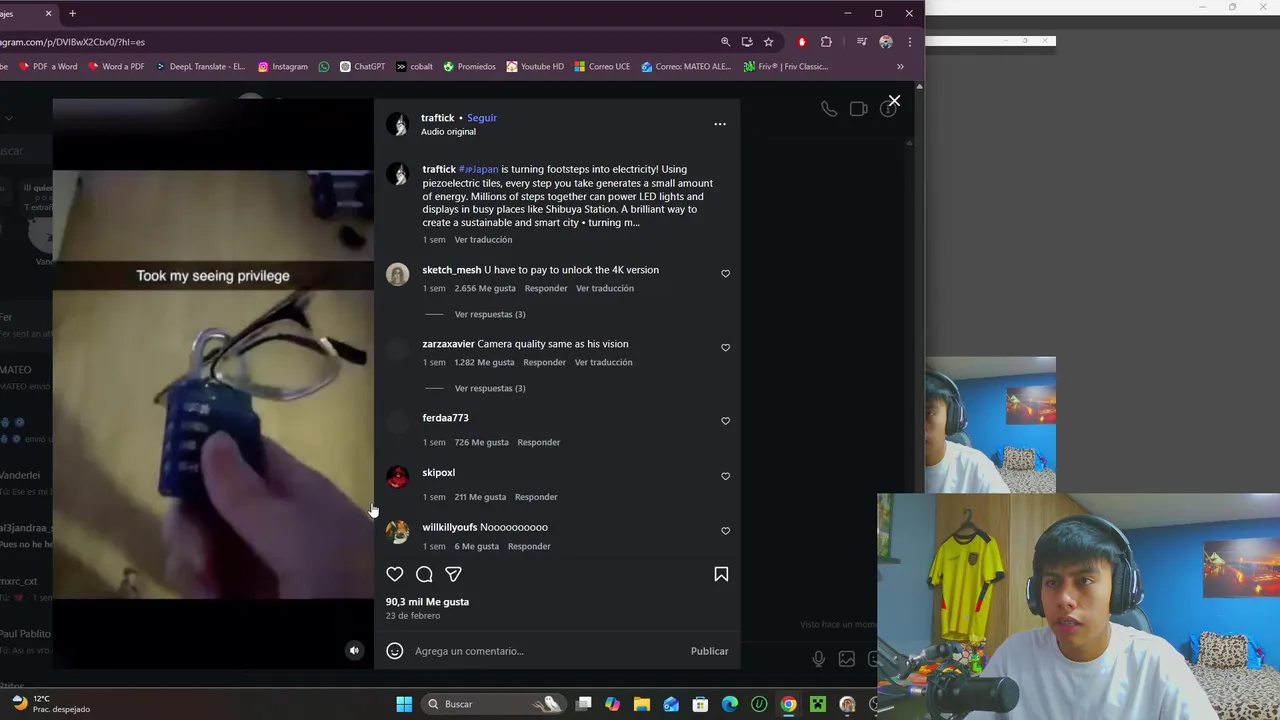Screen dimensions: 1280x720
Task: Open the ferdaa773 username
Action: pyautogui.click(x=445, y=418)
